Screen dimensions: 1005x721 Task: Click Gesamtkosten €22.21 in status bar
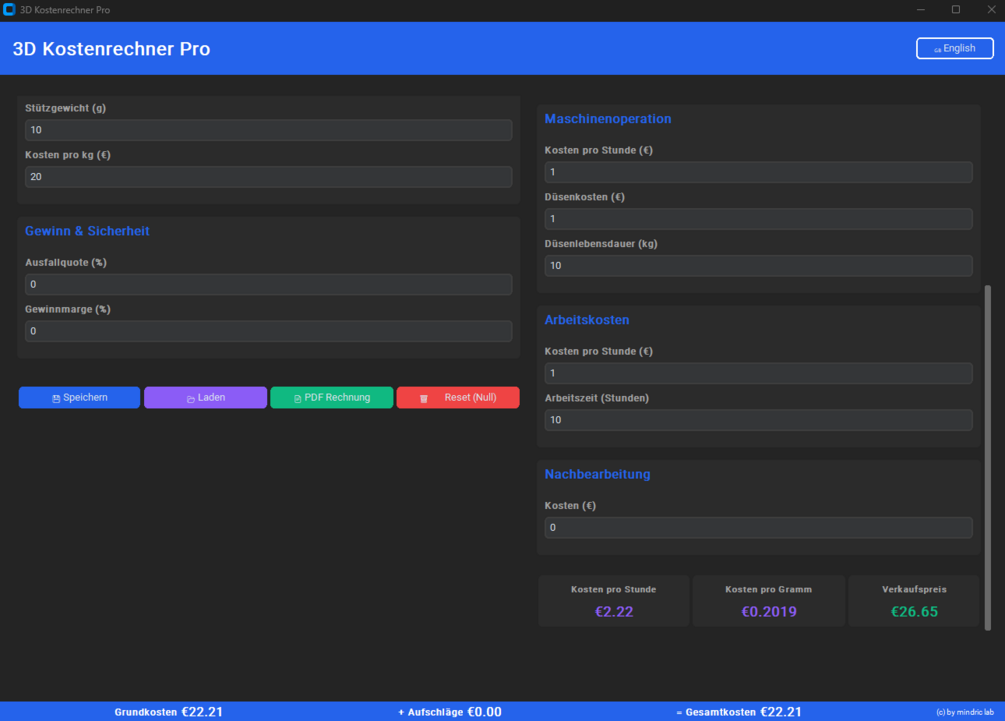coord(739,712)
